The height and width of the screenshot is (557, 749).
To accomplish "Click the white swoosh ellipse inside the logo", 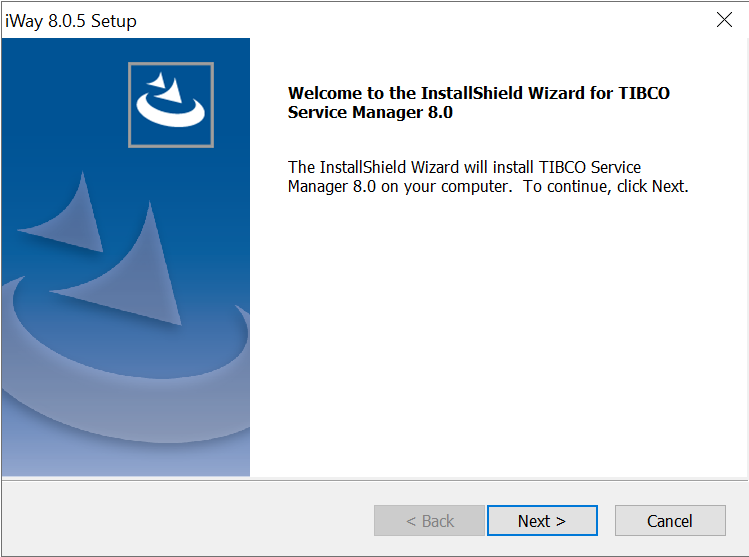I will coord(171,111).
